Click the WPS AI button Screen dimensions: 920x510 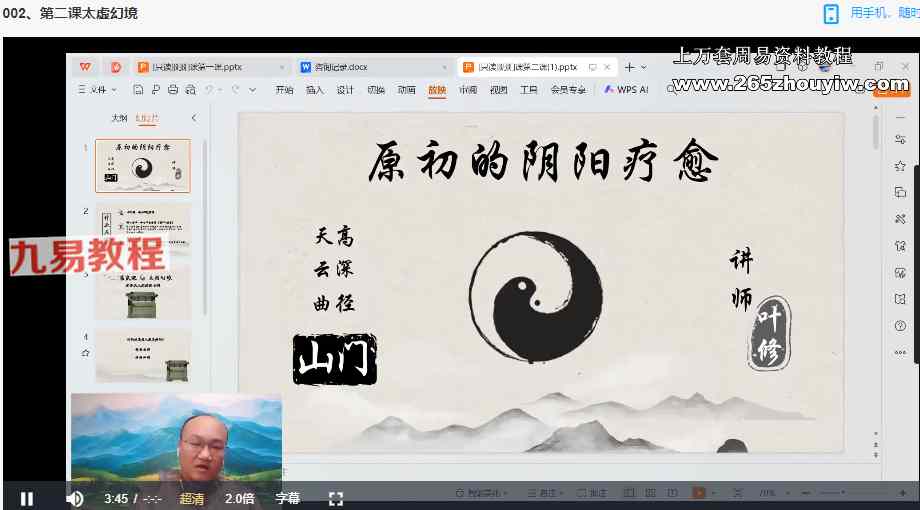point(626,89)
